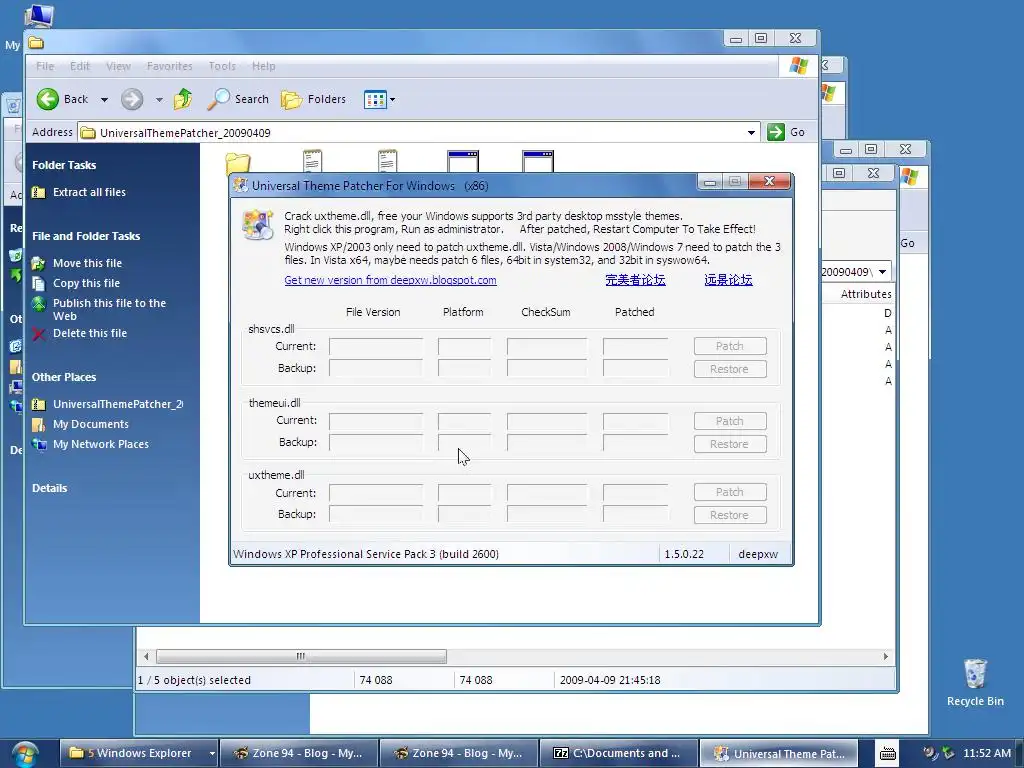Click Restore button for shsvcs.dll
This screenshot has height=768, width=1024.
[x=729, y=369]
